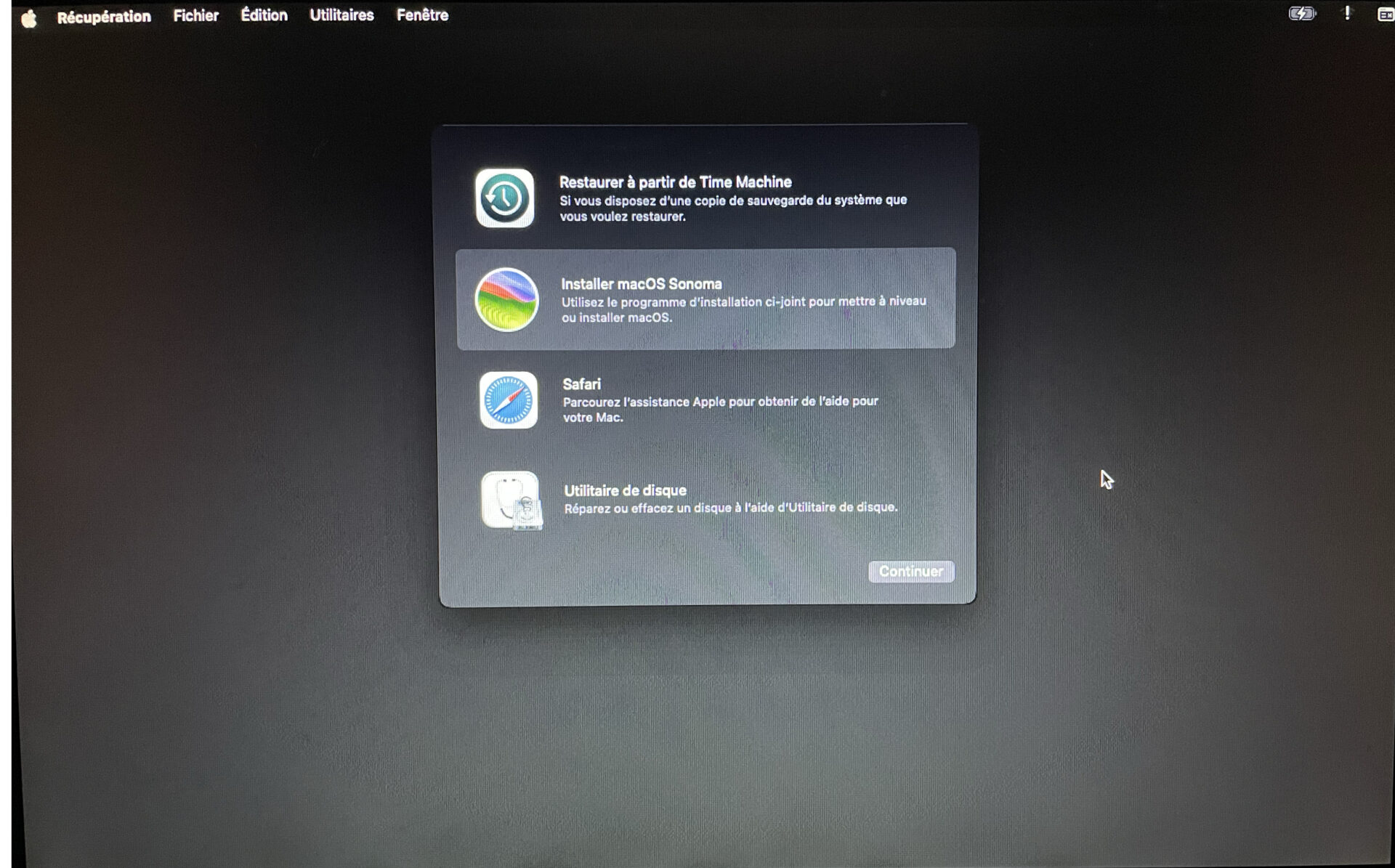Open the Édition menu
This screenshot has width=1395, height=868.
tap(264, 15)
